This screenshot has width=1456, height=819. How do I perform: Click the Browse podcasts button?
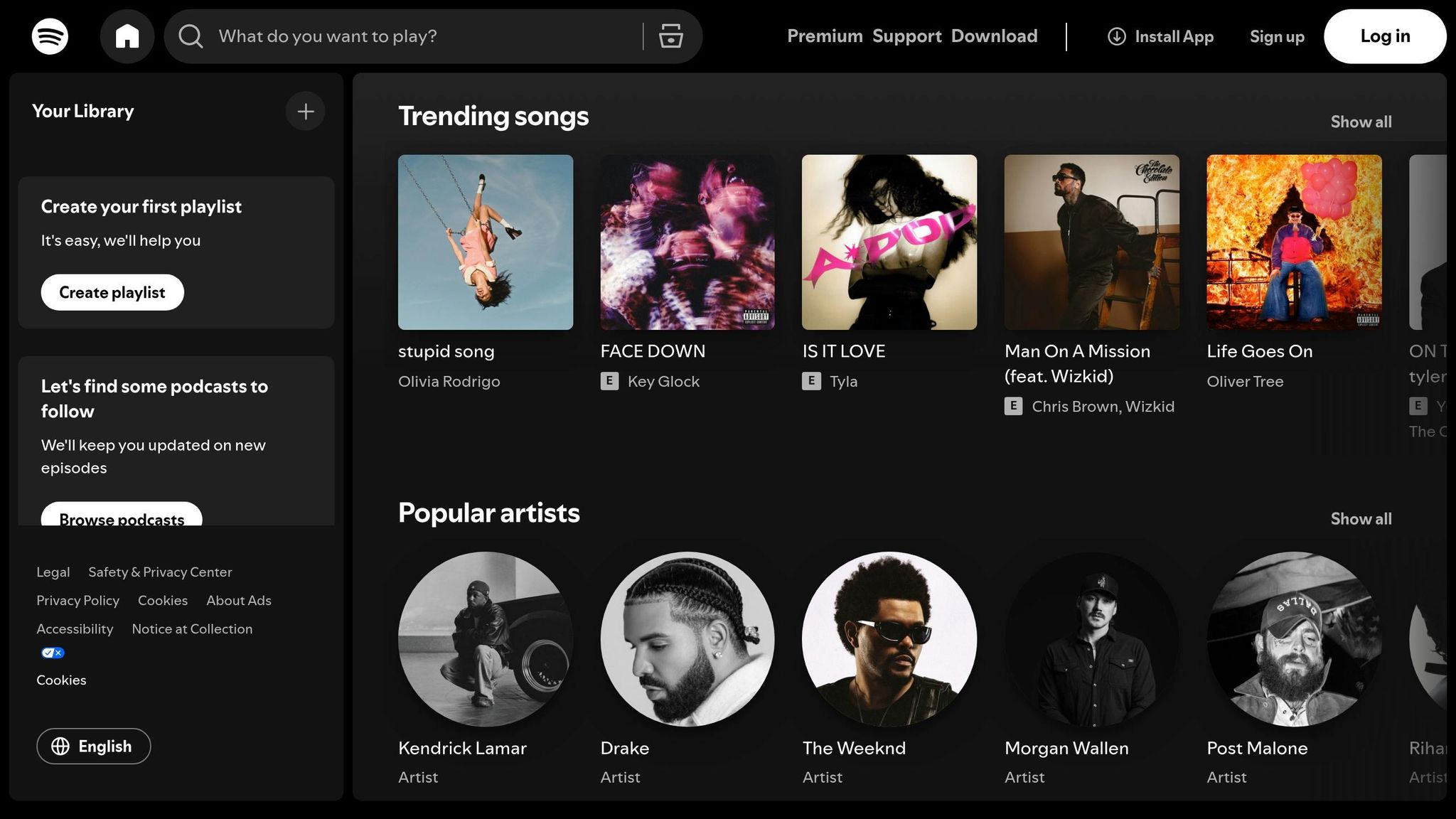point(122,514)
